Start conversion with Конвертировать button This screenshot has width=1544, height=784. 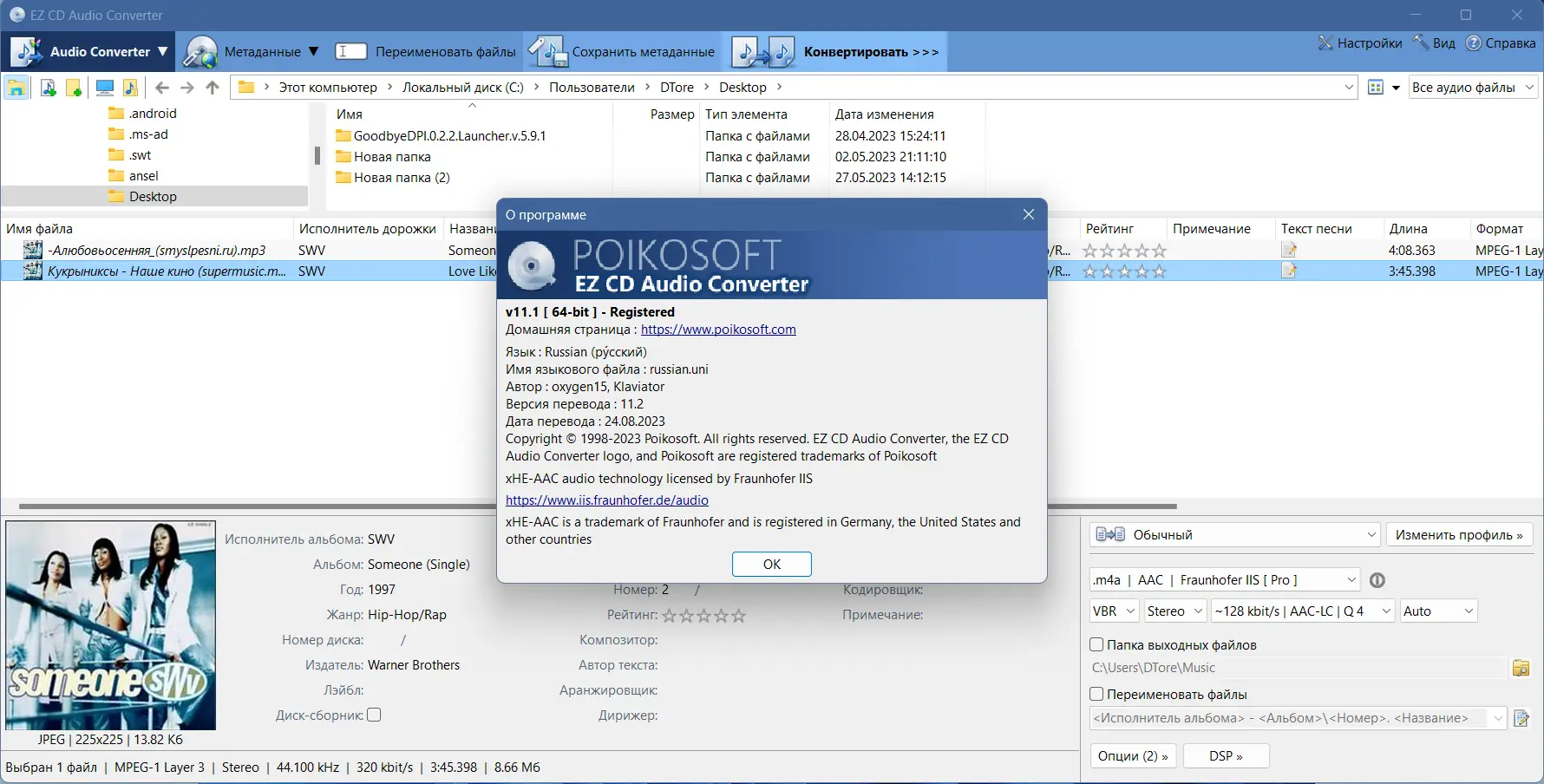(x=835, y=52)
